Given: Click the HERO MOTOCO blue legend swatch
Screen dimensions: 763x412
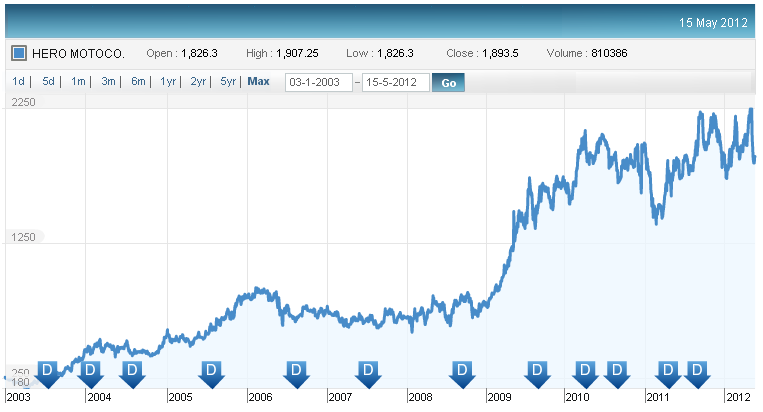Looking at the screenshot, I should 19,53.
